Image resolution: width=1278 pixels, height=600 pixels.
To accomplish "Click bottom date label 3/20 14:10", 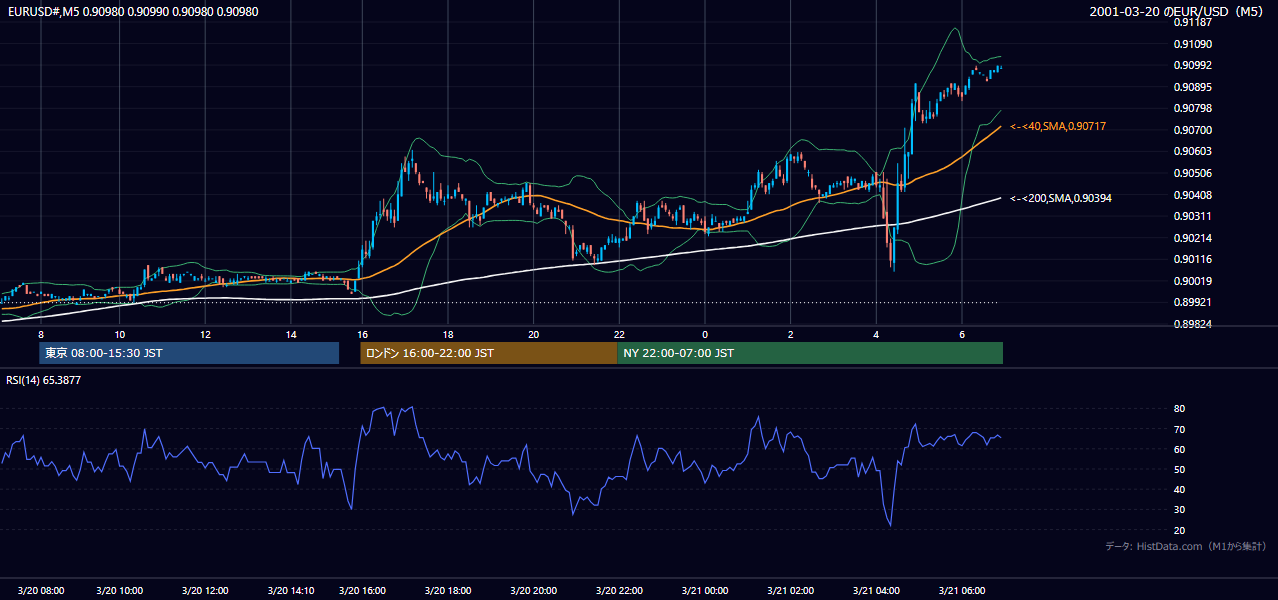I will point(291,590).
